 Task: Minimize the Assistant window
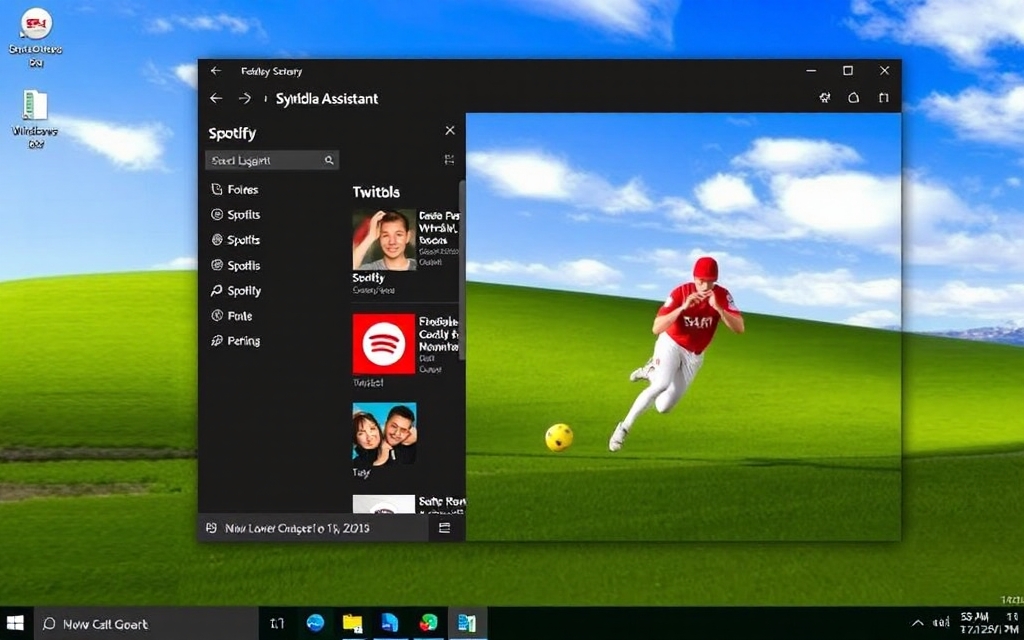[x=811, y=71]
